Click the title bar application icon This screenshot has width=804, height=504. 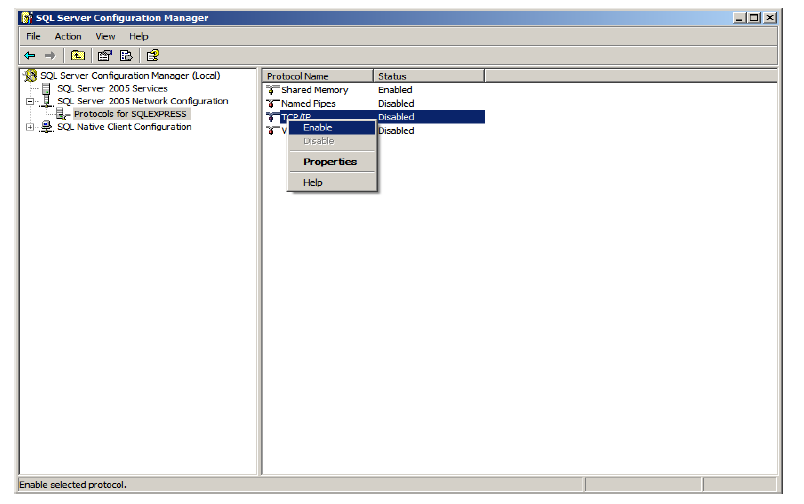coord(27,18)
